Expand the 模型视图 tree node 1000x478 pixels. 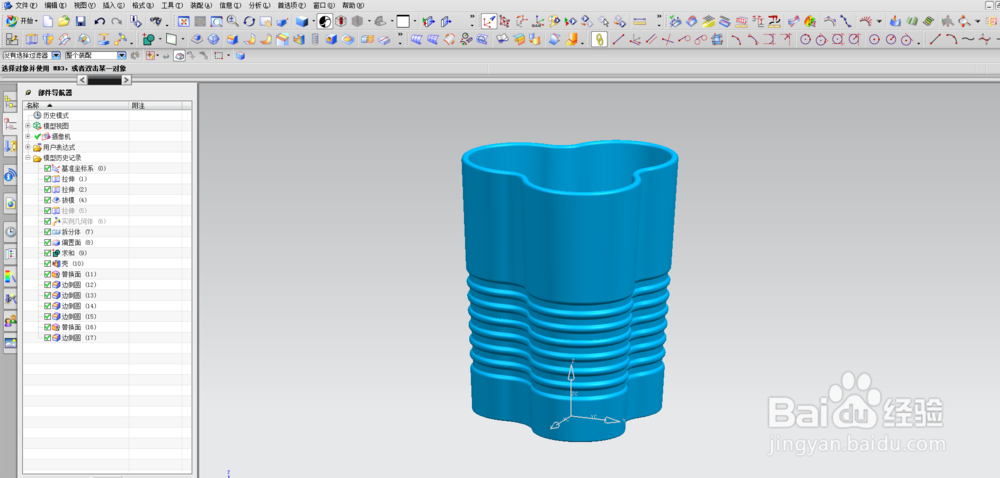click(x=27, y=126)
